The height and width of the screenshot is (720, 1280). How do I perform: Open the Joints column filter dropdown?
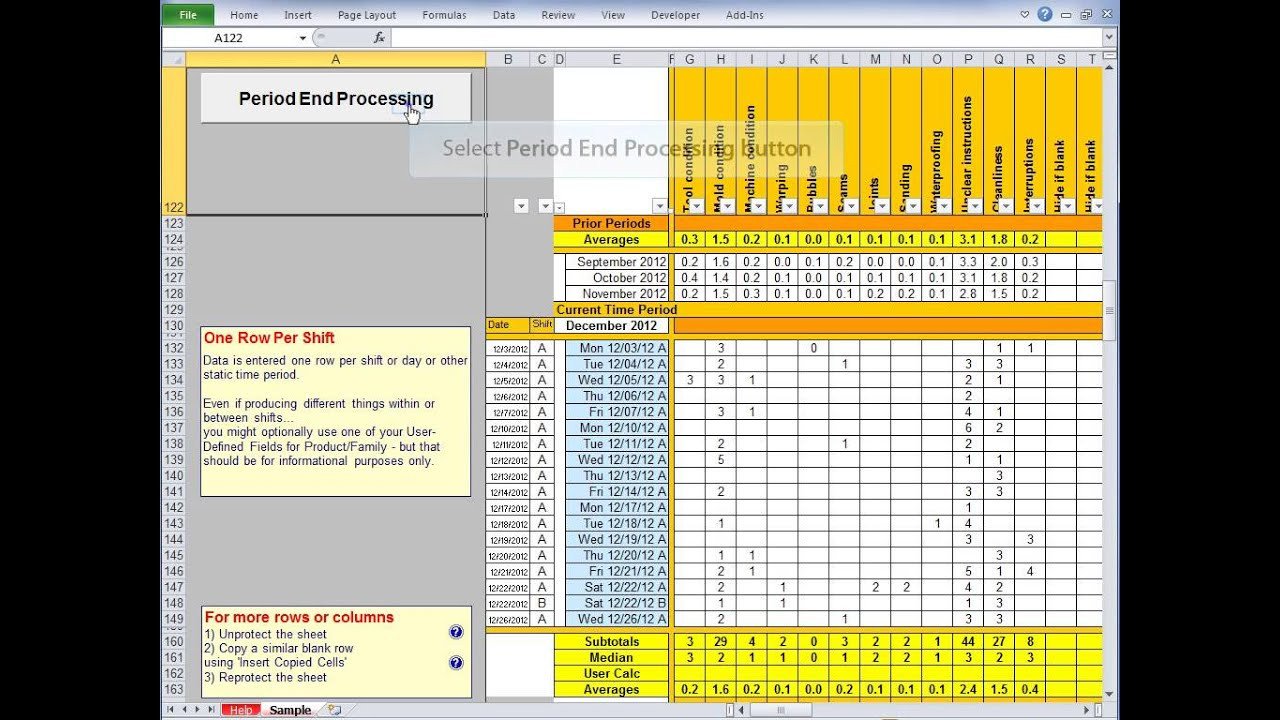881,206
